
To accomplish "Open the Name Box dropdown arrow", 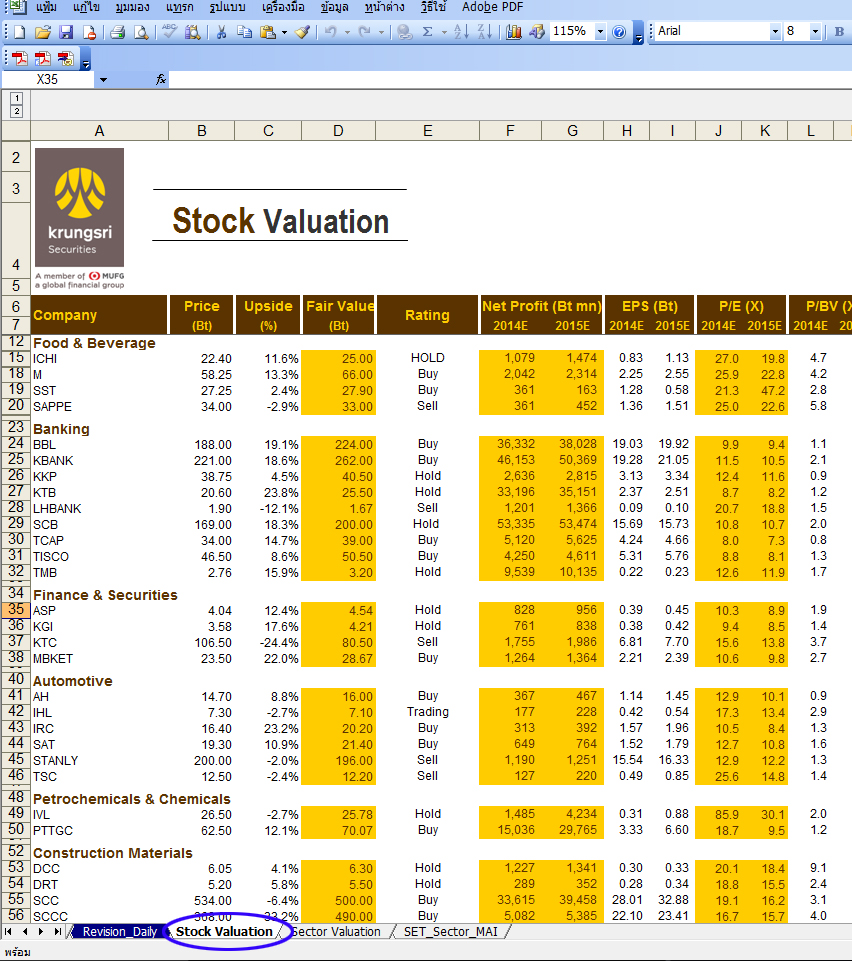I will [102, 79].
